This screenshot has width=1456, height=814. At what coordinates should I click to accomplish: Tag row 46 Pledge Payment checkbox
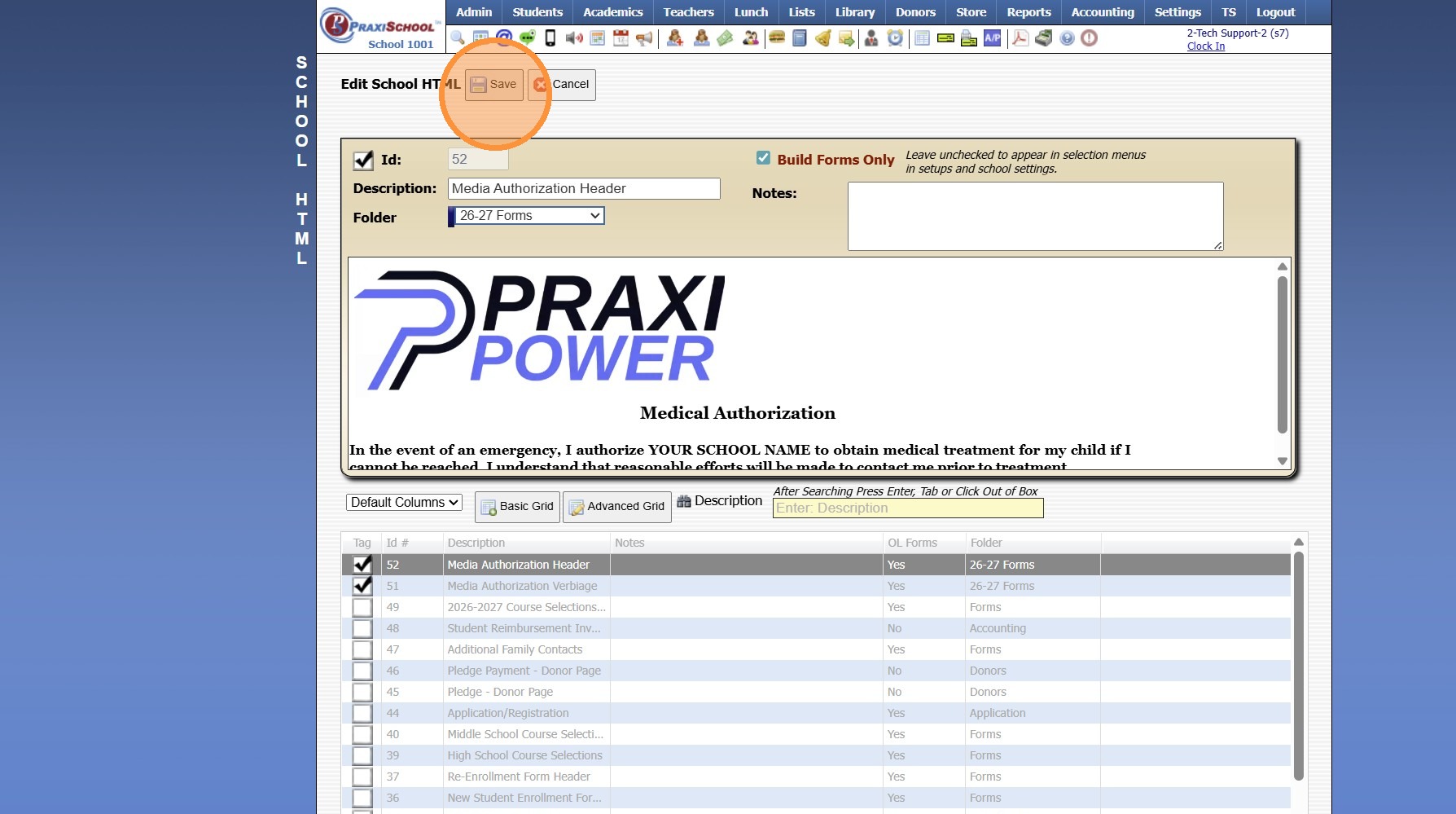click(362, 671)
